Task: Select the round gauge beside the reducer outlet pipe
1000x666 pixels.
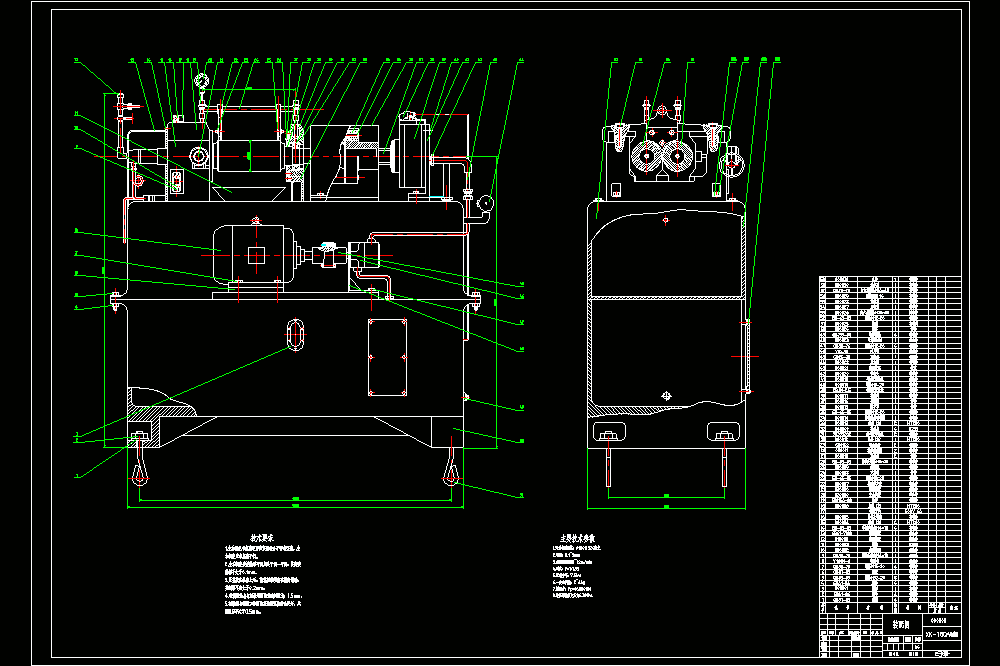Action: tap(485, 204)
